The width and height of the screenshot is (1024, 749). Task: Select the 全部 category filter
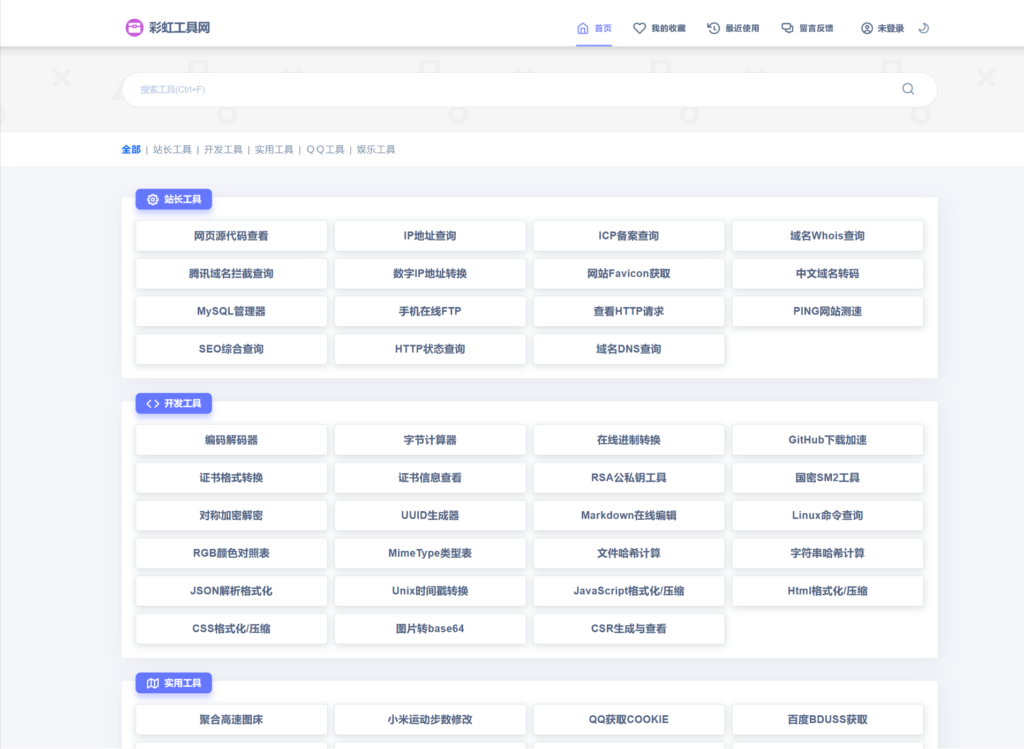point(130,149)
